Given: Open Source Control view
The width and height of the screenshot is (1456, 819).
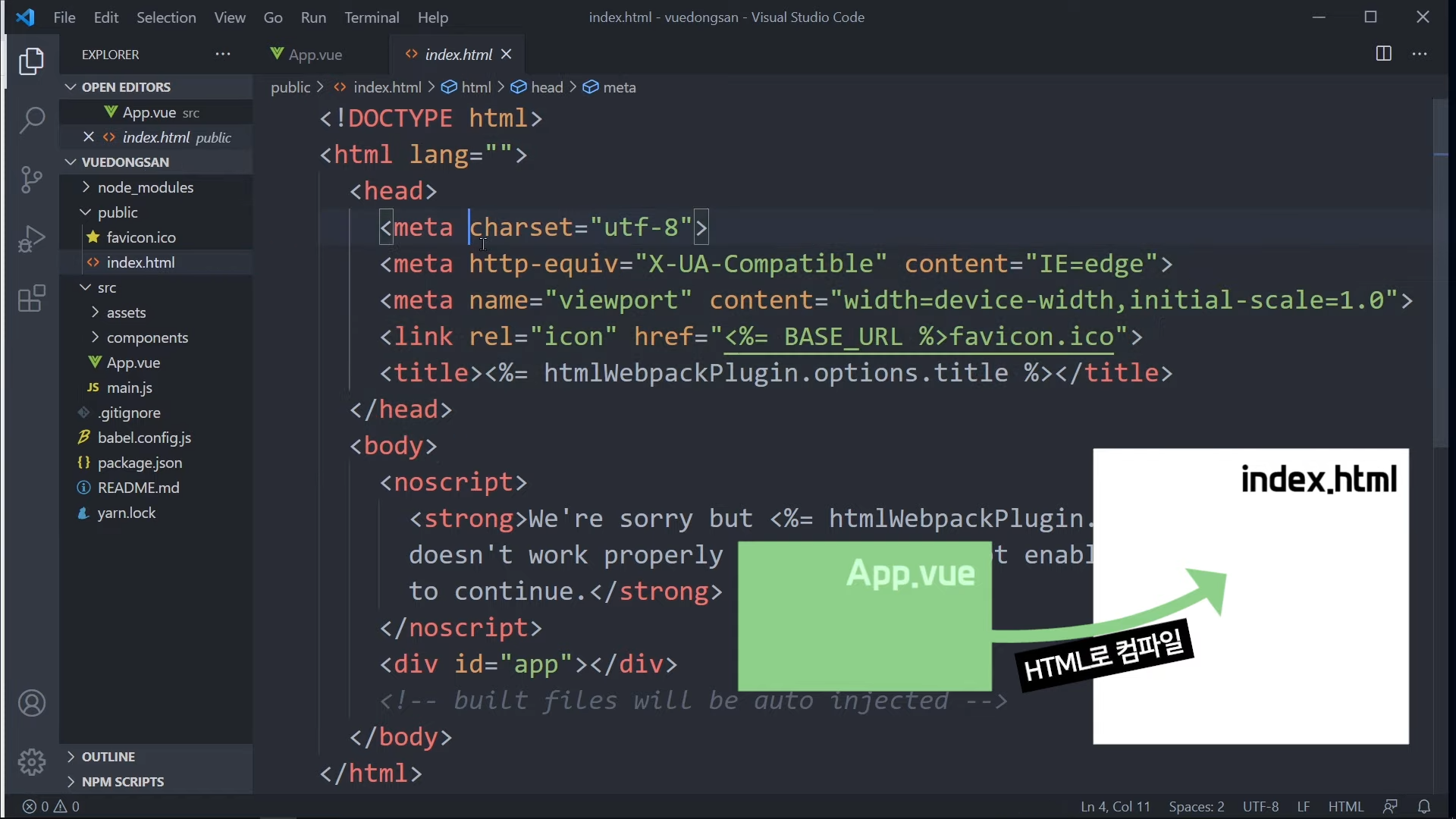Looking at the screenshot, I should pyautogui.click(x=32, y=180).
